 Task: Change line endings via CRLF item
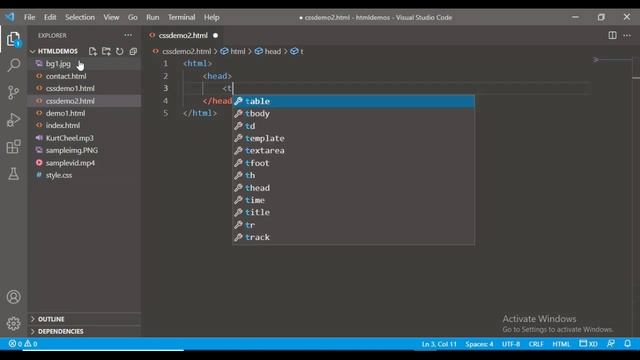coord(536,344)
